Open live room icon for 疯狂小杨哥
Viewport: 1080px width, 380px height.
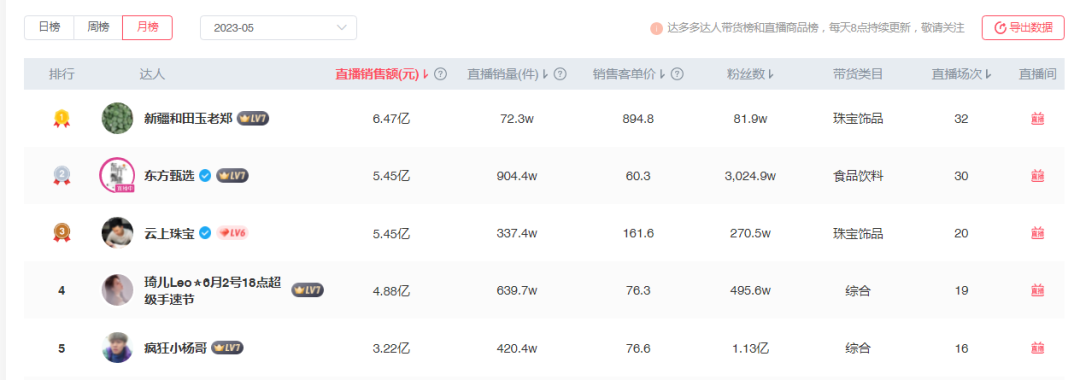1037,349
